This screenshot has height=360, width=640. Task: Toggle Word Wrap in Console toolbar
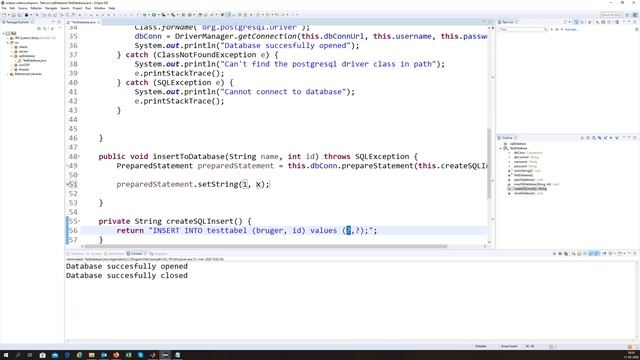585,253
